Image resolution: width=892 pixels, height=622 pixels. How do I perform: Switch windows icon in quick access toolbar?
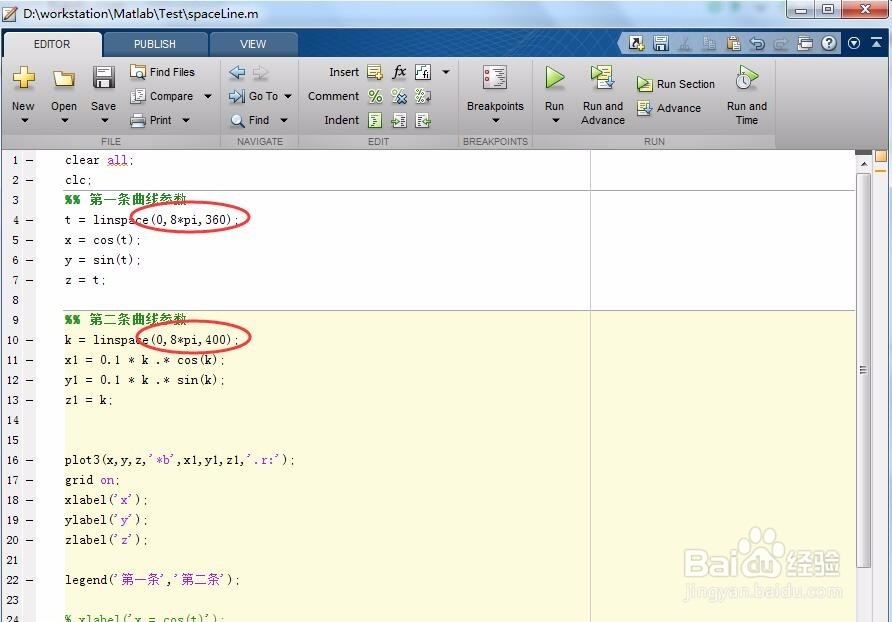point(804,43)
